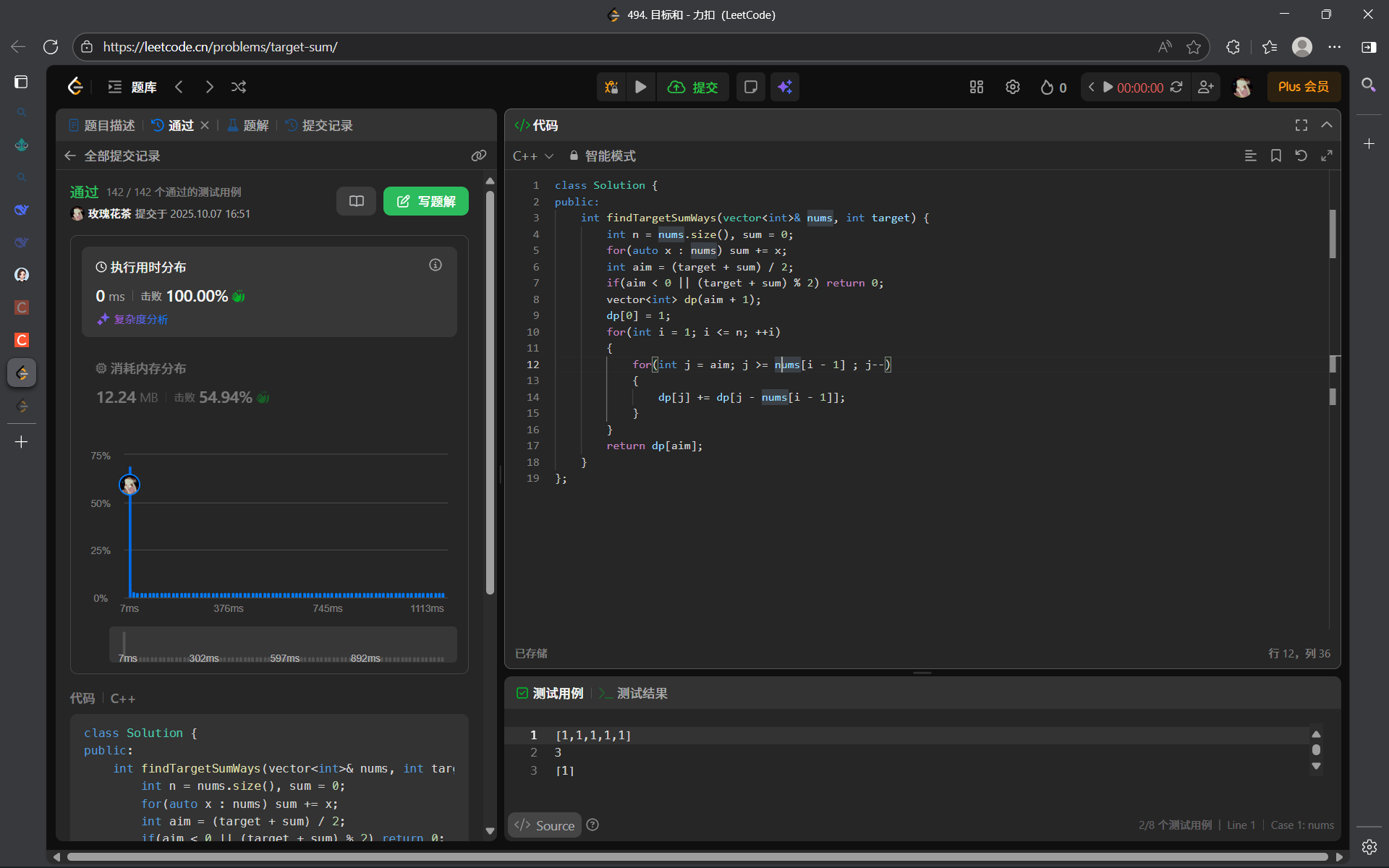Collapse the 代码 panel with chevron
The image size is (1389, 868).
pyautogui.click(x=1327, y=125)
